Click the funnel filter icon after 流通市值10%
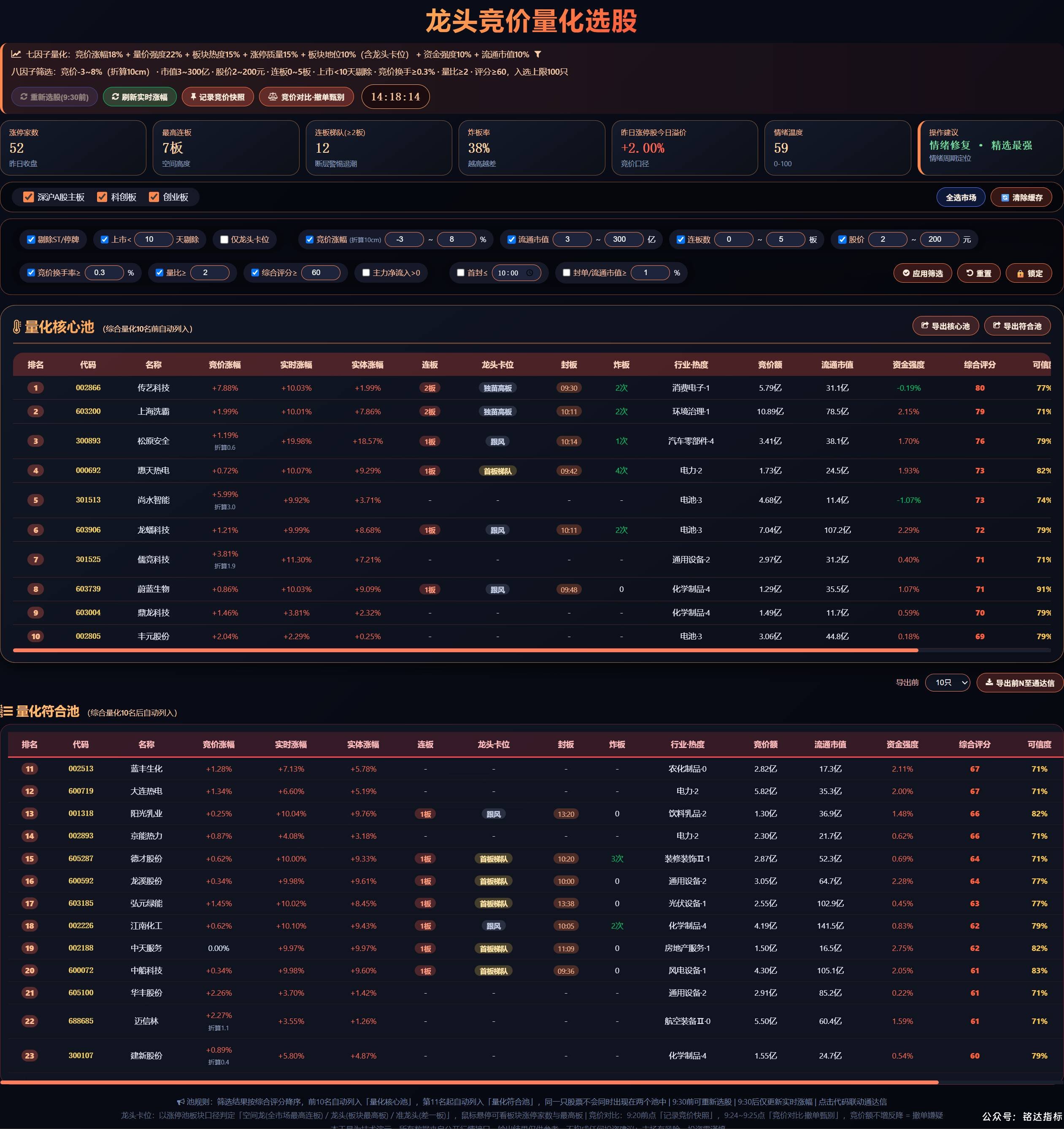 (x=537, y=54)
